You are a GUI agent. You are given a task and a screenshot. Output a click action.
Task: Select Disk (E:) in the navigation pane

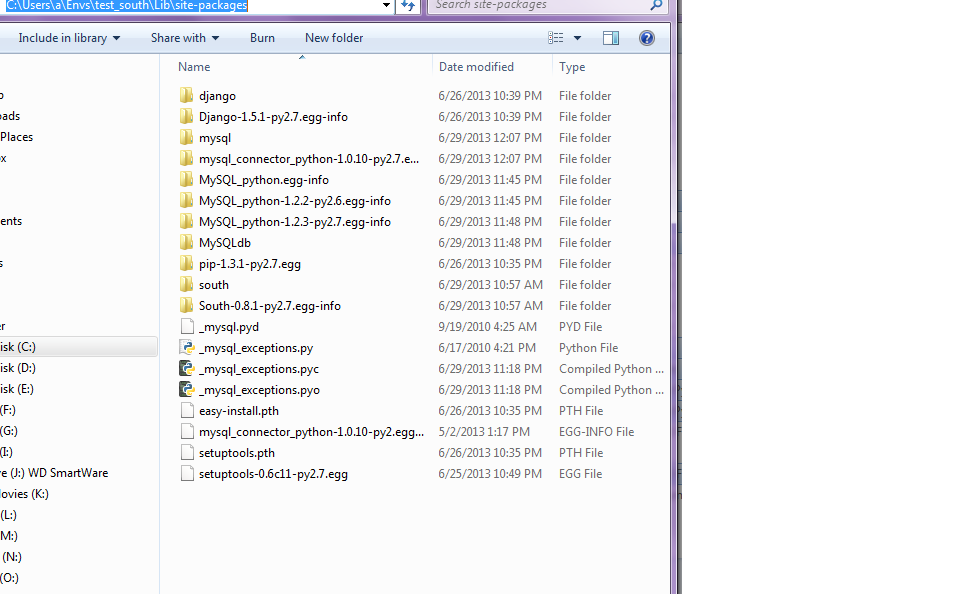17,389
